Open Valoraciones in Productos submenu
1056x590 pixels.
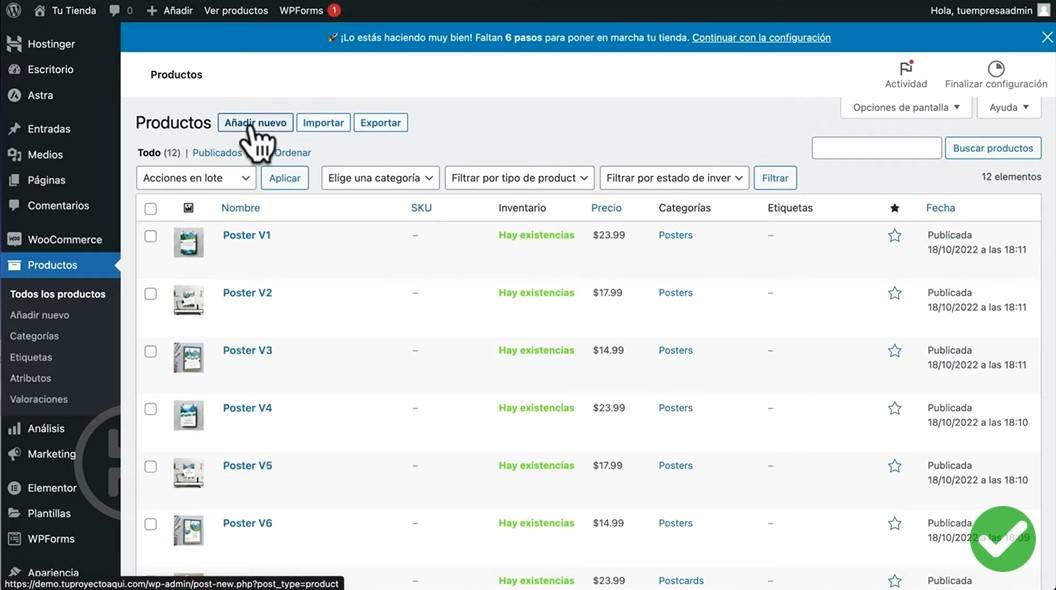coord(38,399)
